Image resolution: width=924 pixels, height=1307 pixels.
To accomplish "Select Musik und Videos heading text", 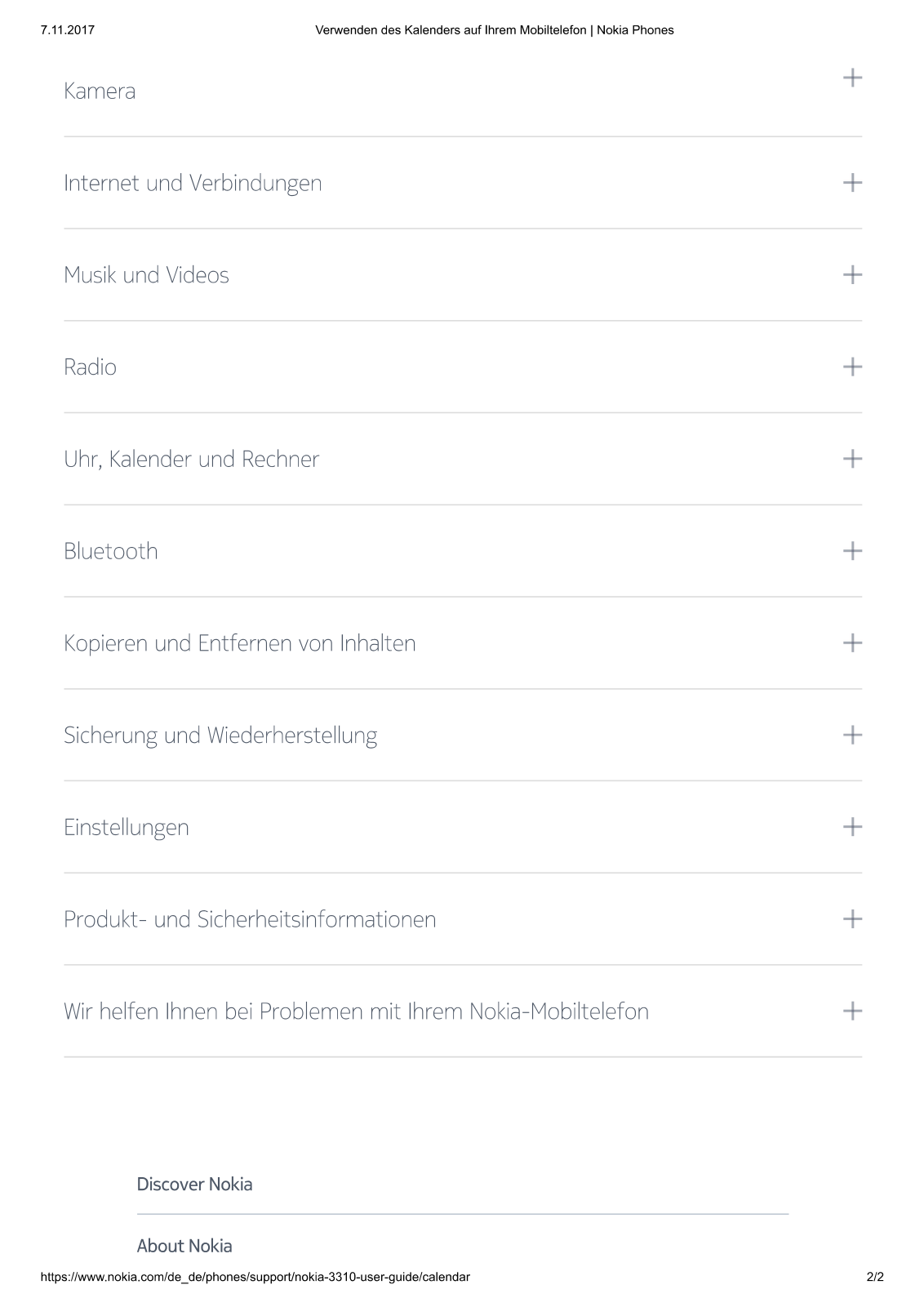I will (x=146, y=275).
